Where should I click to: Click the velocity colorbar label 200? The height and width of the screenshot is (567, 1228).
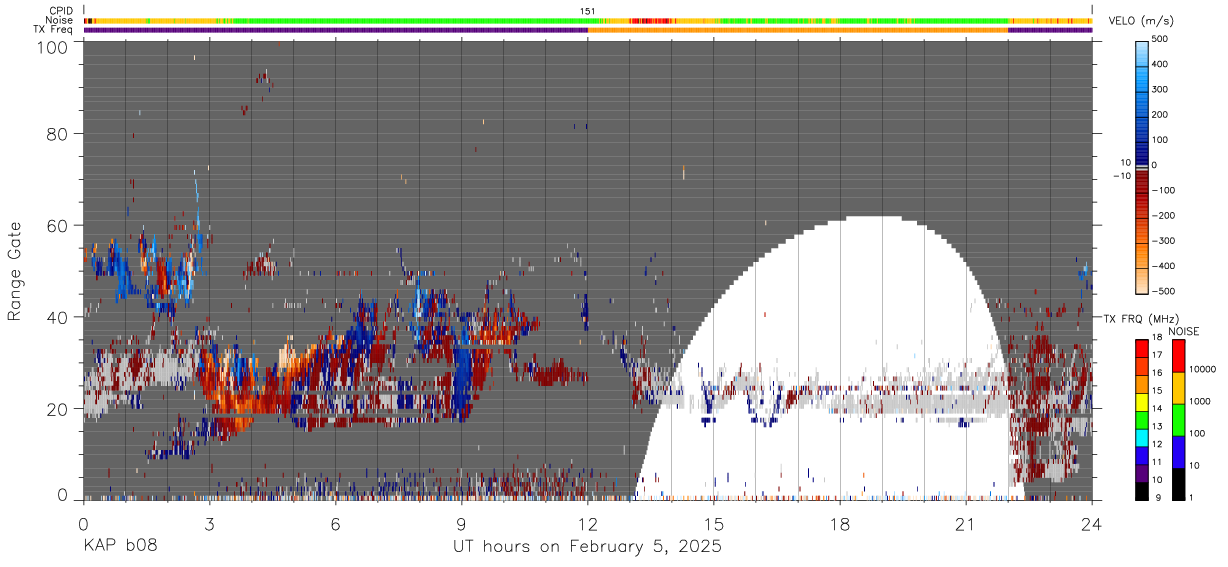coord(1159,115)
